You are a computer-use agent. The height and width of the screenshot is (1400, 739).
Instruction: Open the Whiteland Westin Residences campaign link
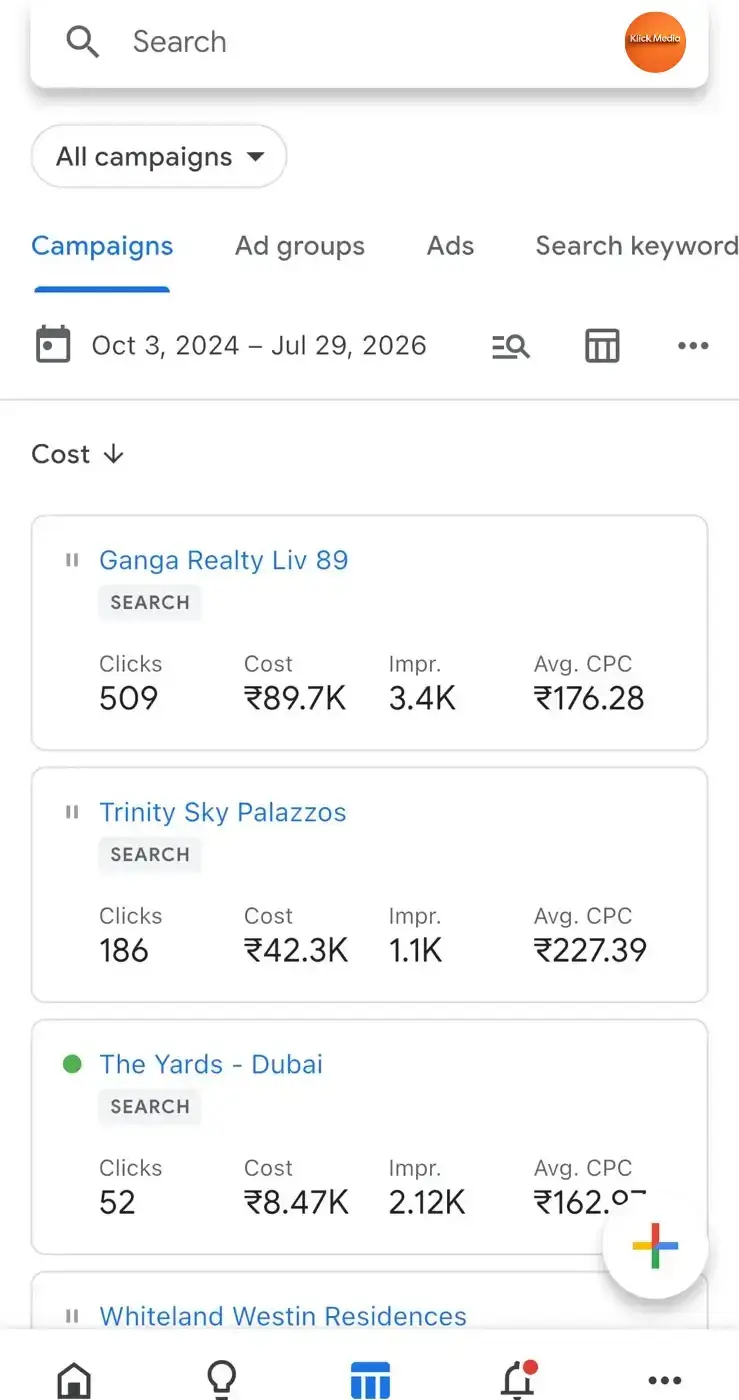pyautogui.click(x=283, y=1316)
